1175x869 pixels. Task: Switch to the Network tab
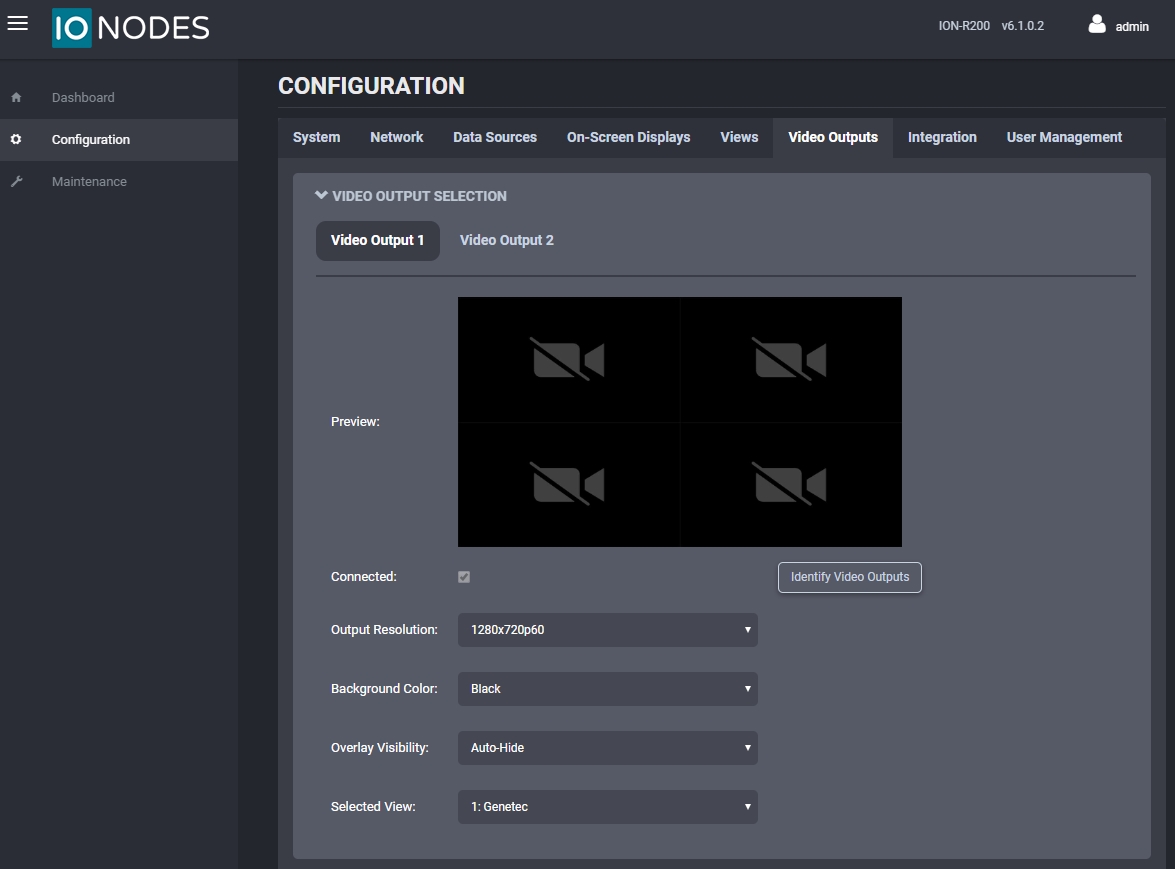(x=396, y=137)
